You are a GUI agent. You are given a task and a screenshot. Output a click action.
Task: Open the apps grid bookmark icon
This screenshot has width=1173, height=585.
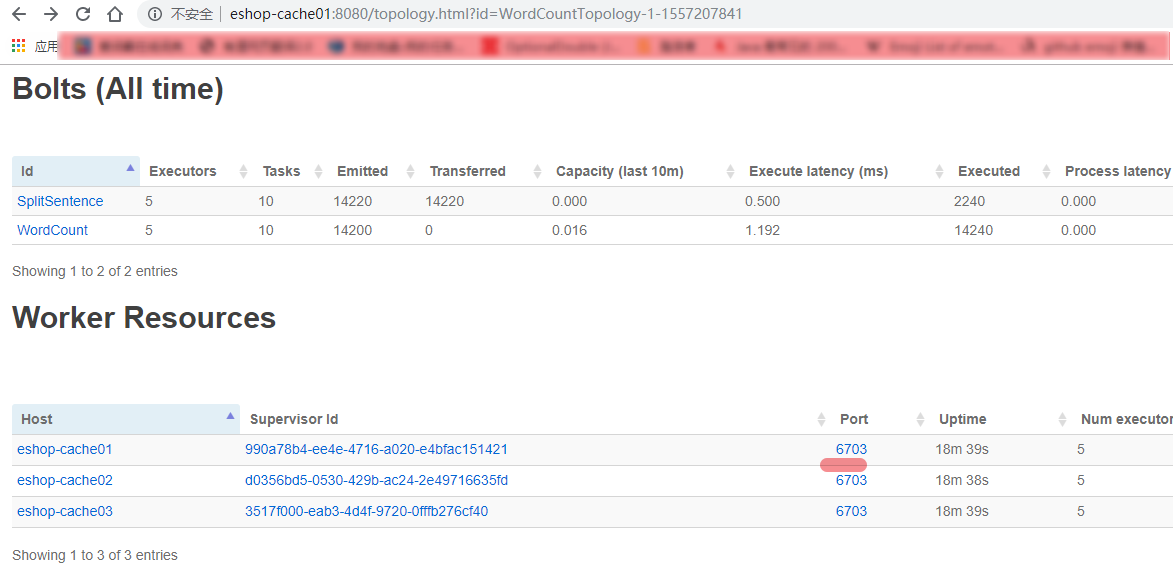tap(18, 46)
